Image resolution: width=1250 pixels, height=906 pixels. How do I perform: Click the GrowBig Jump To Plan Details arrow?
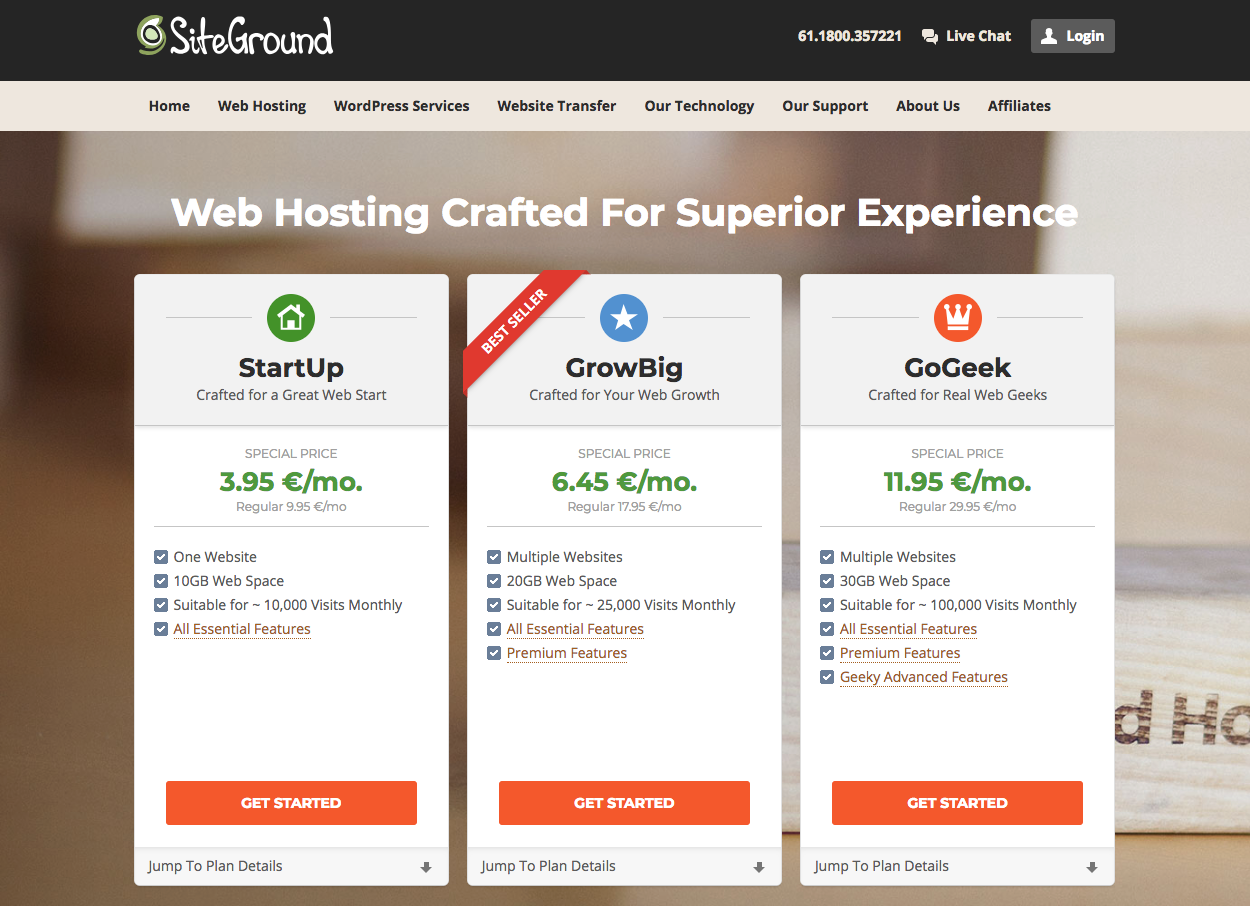pyautogui.click(x=759, y=867)
